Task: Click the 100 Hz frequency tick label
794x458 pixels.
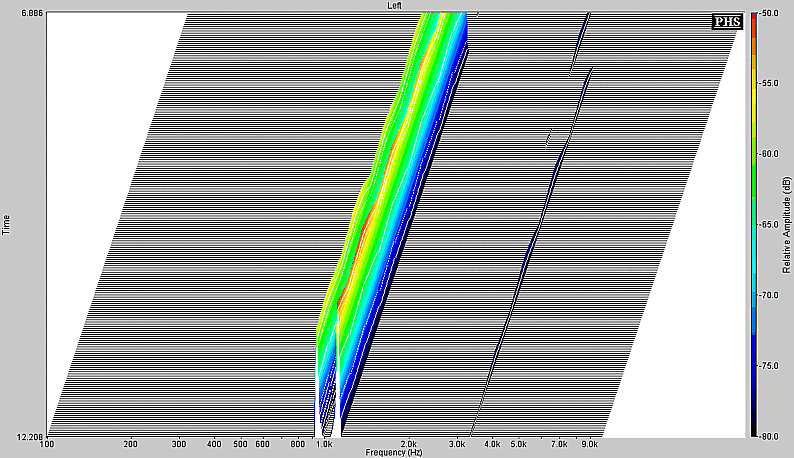Action: pyautogui.click(x=48, y=444)
